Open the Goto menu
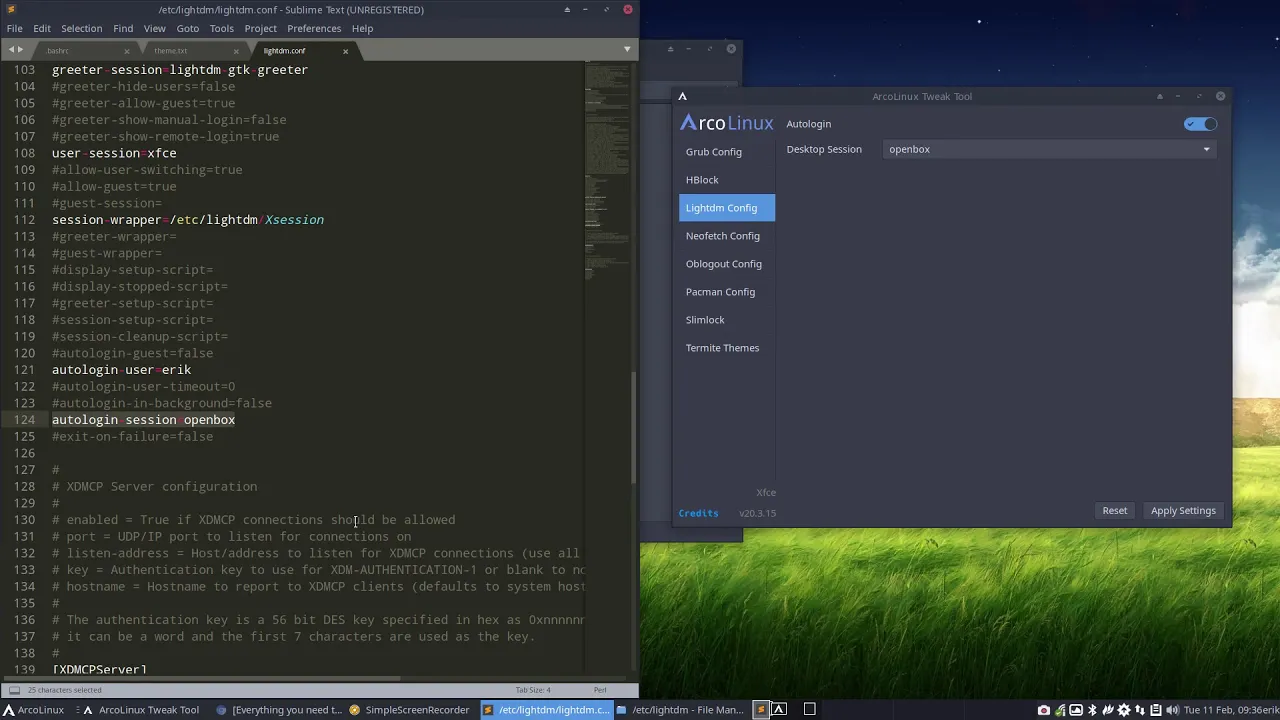The width and height of the screenshot is (1280, 720). pos(188,28)
